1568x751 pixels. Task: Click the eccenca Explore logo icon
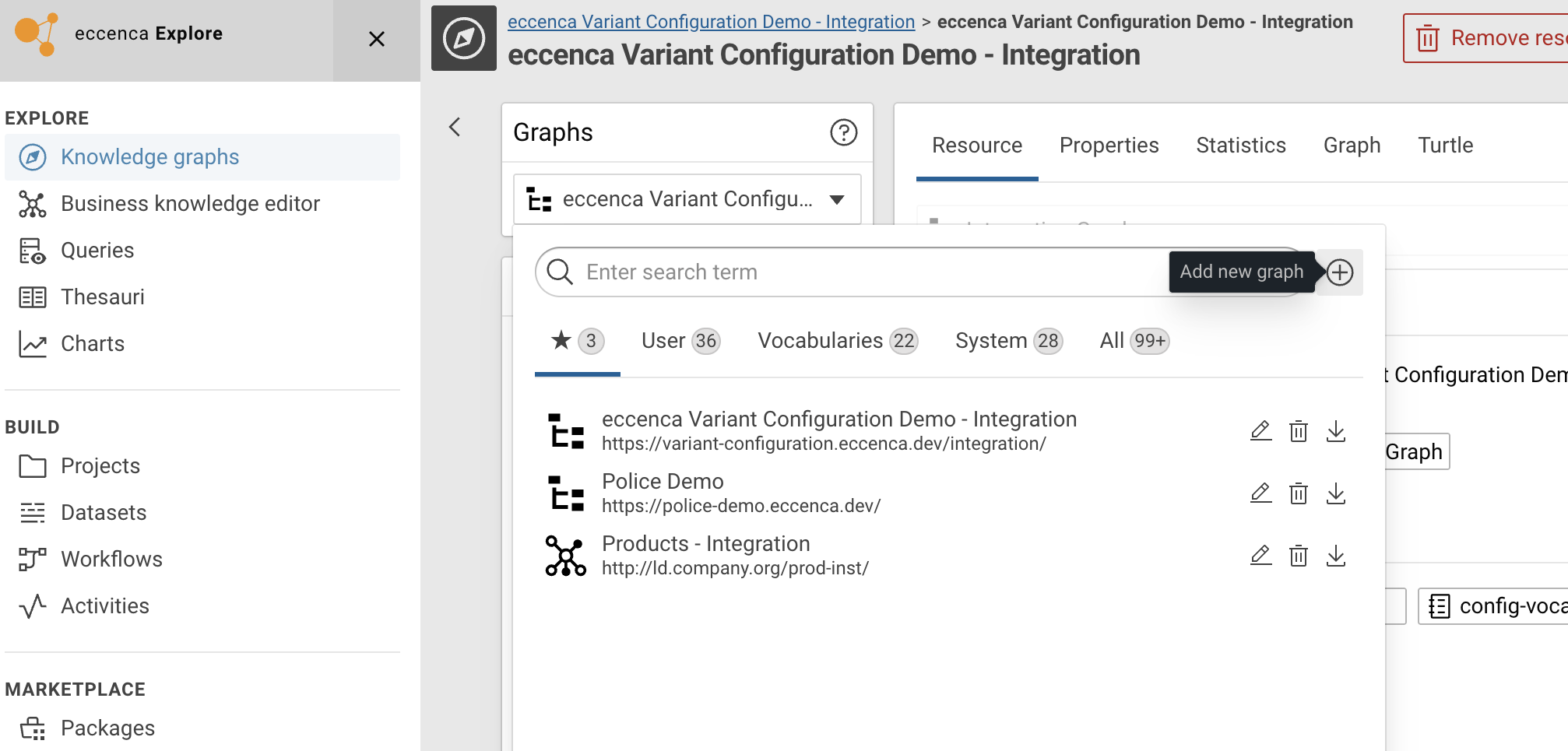point(36,34)
